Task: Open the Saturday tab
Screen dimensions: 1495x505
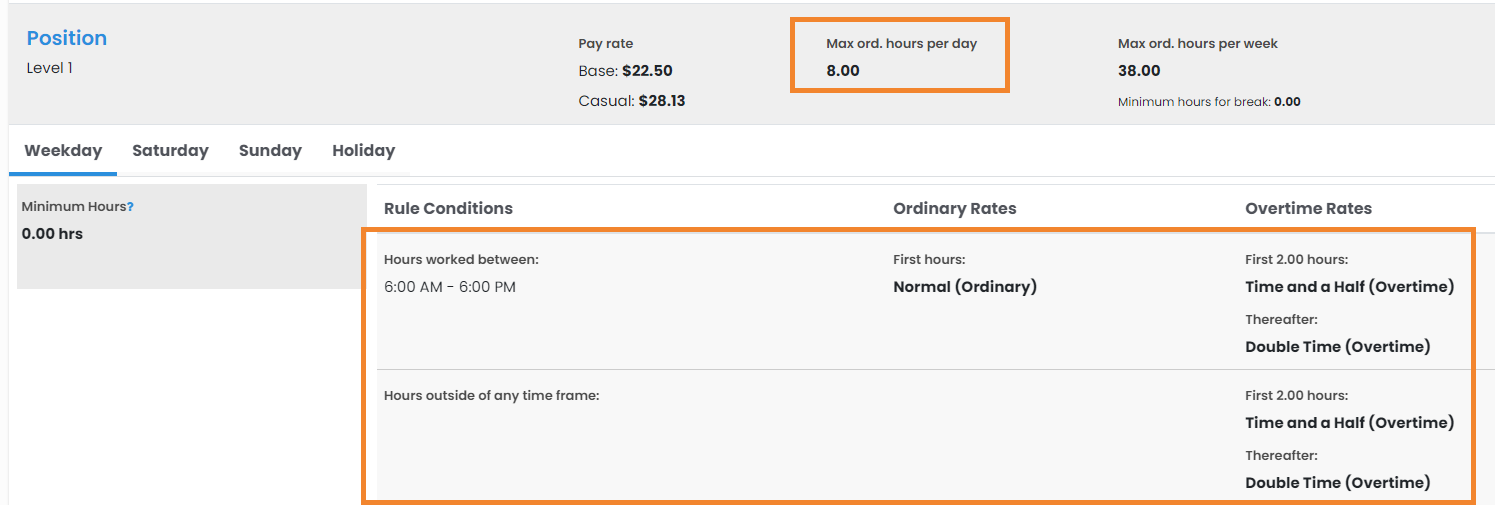Action: pos(170,151)
